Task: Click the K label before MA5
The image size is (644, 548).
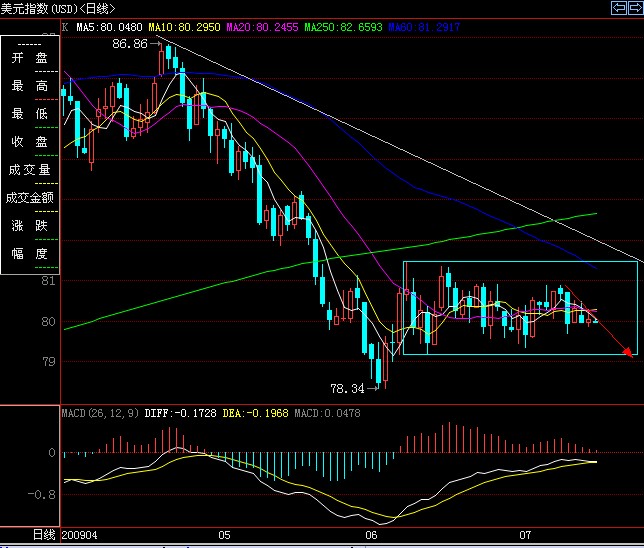Action: [65, 28]
